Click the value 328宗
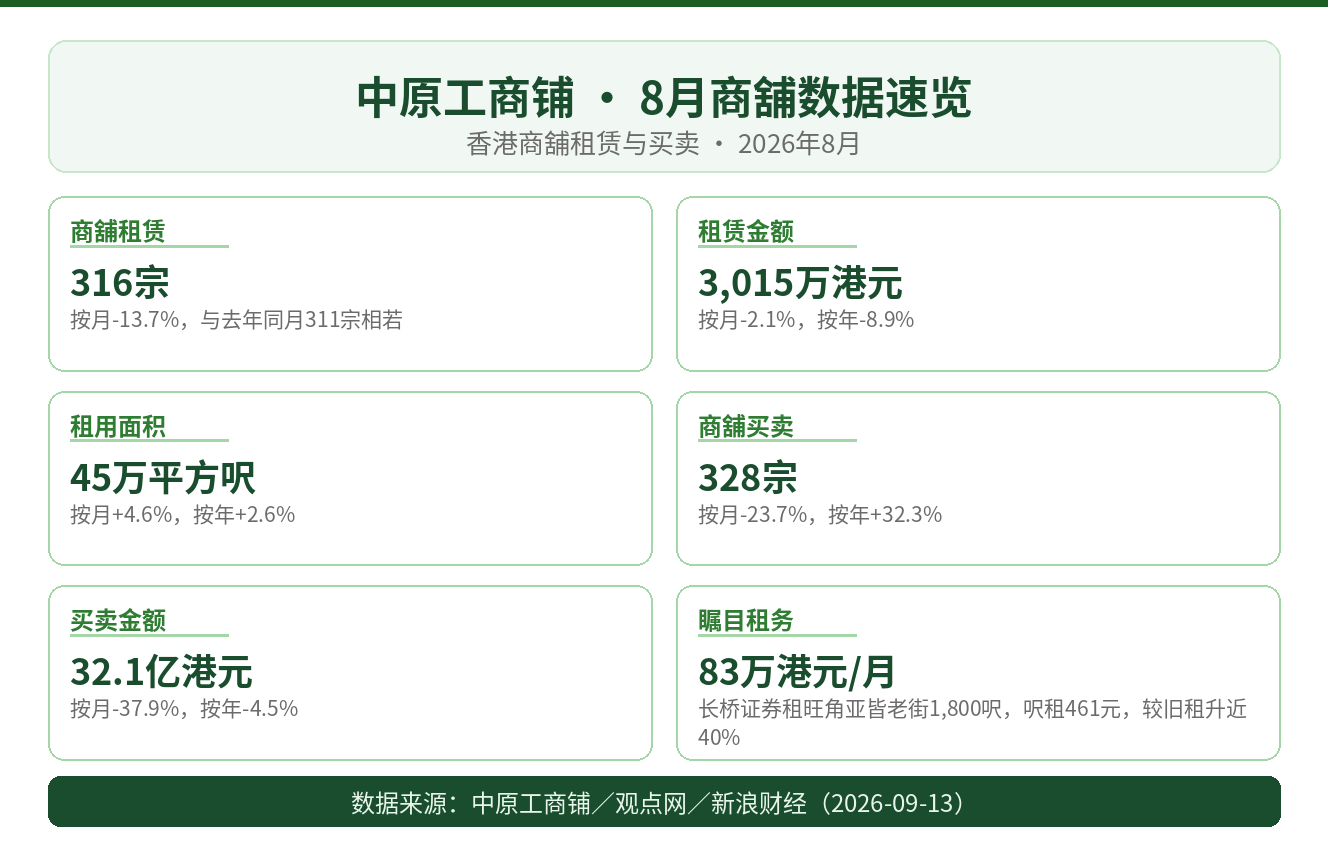 (x=748, y=478)
